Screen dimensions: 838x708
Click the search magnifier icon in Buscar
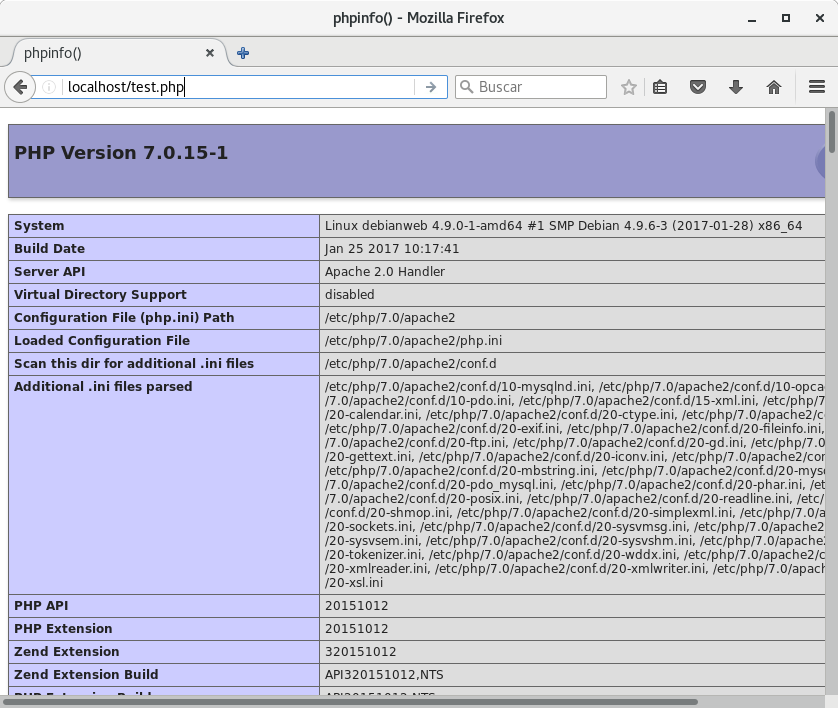pyautogui.click(x=466, y=87)
